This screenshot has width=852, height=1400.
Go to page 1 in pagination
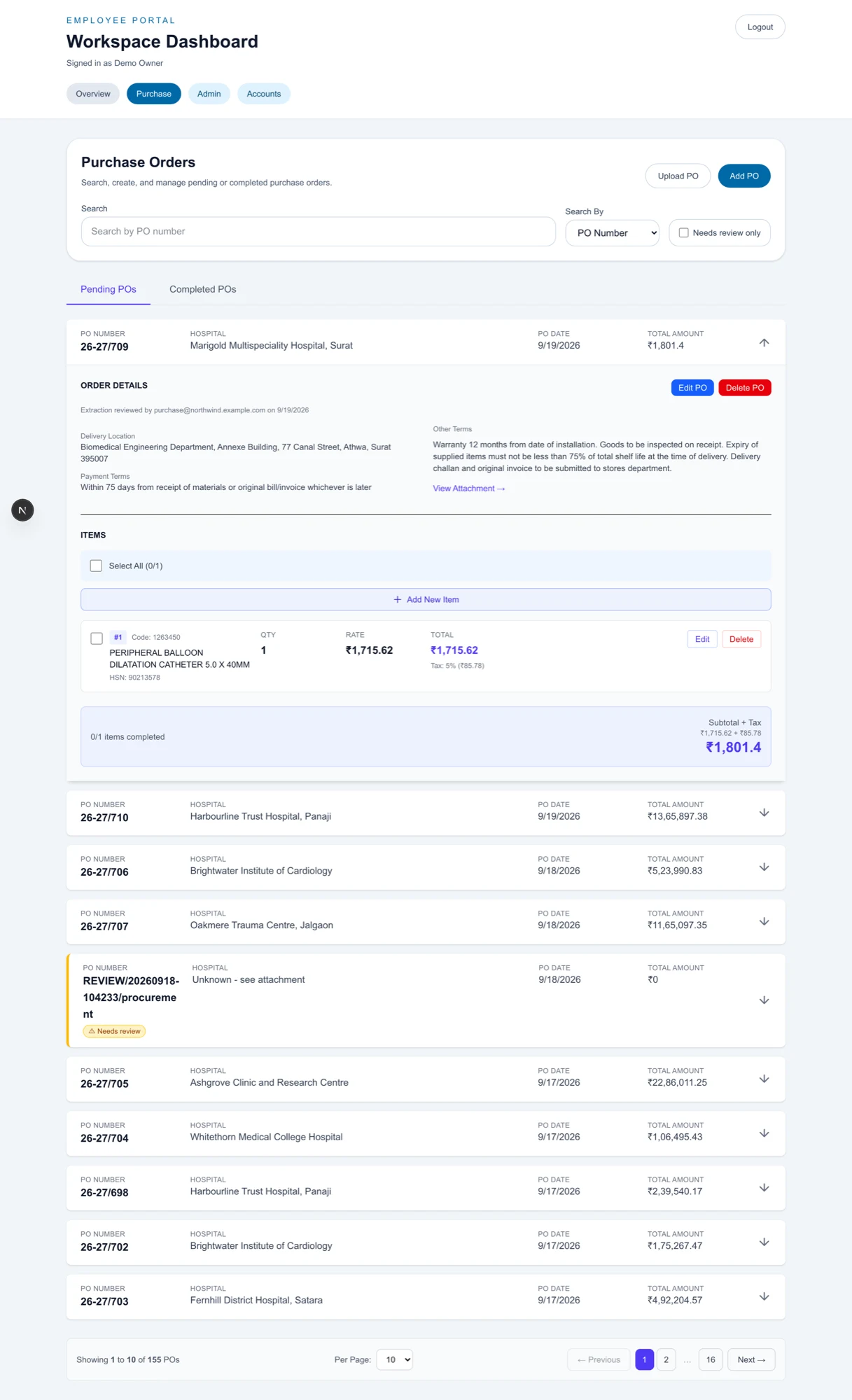click(644, 1359)
